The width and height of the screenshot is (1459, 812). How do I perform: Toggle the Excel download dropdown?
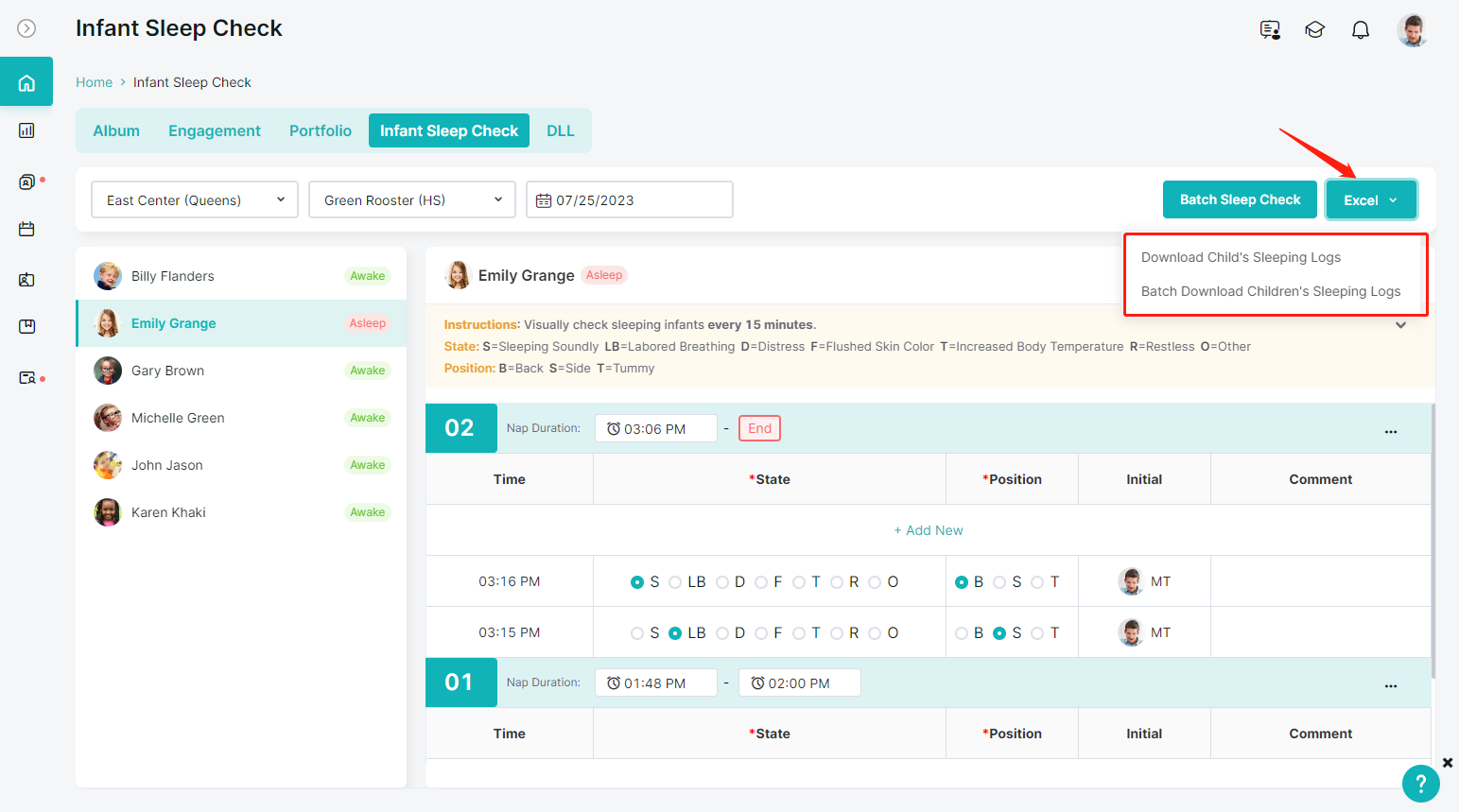pyautogui.click(x=1371, y=199)
